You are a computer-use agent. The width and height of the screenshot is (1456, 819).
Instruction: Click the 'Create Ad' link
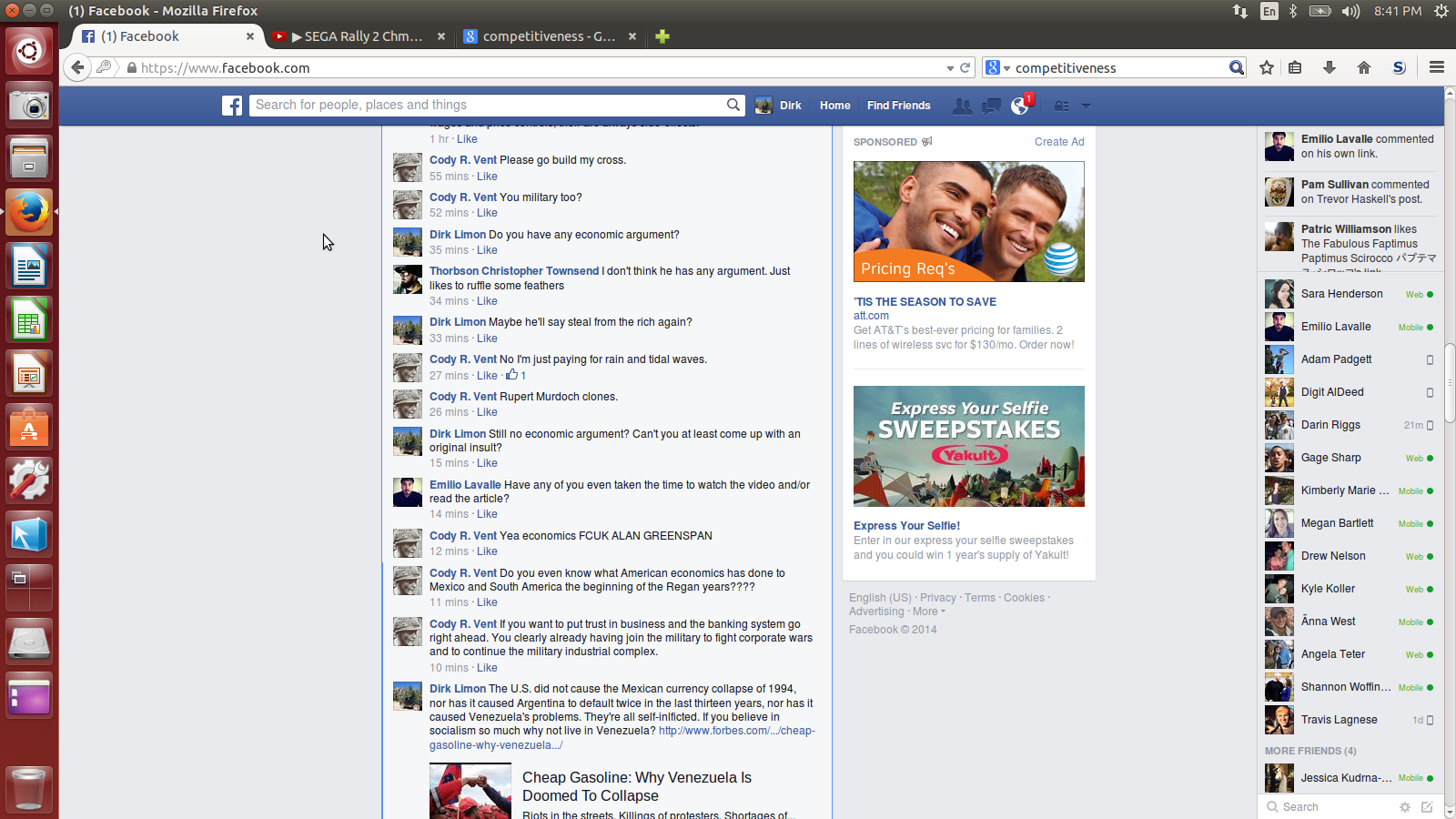pyautogui.click(x=1058, y=142)
